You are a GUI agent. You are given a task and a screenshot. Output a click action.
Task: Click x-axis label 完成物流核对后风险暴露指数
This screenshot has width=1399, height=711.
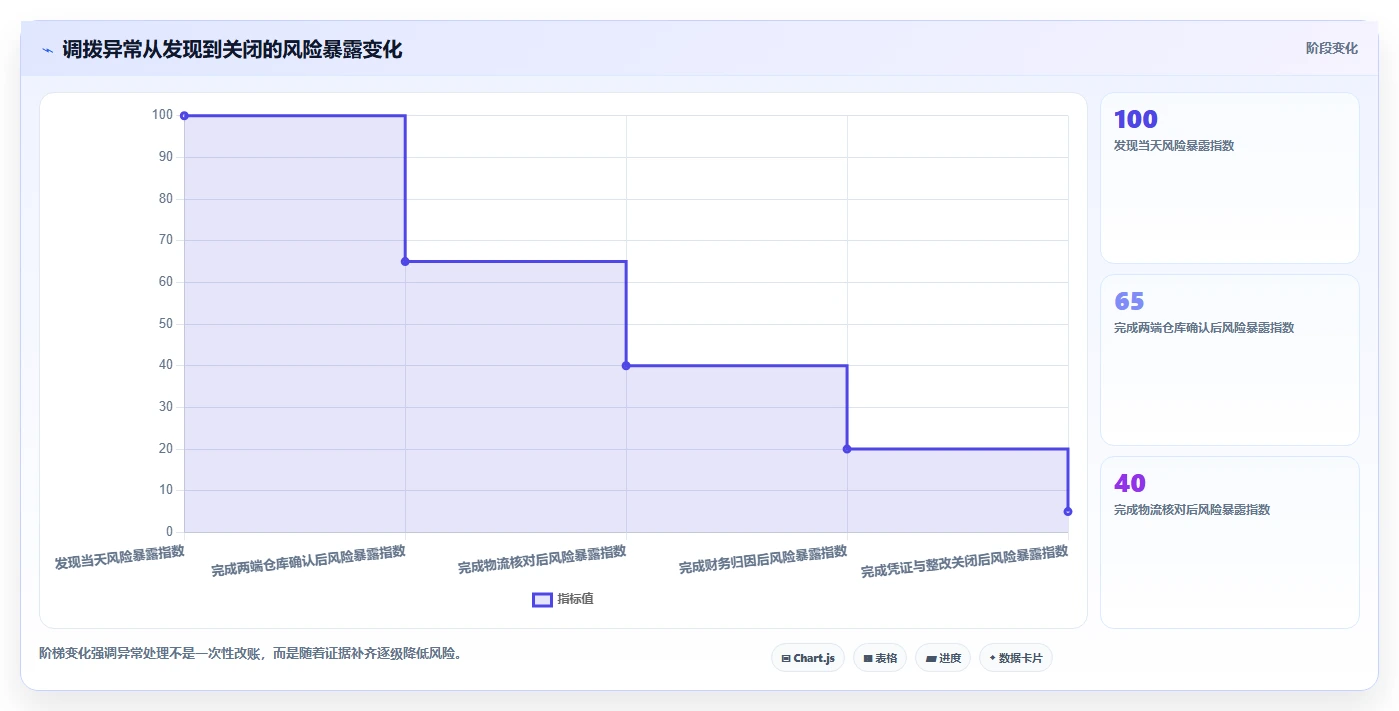pos(542,560)
